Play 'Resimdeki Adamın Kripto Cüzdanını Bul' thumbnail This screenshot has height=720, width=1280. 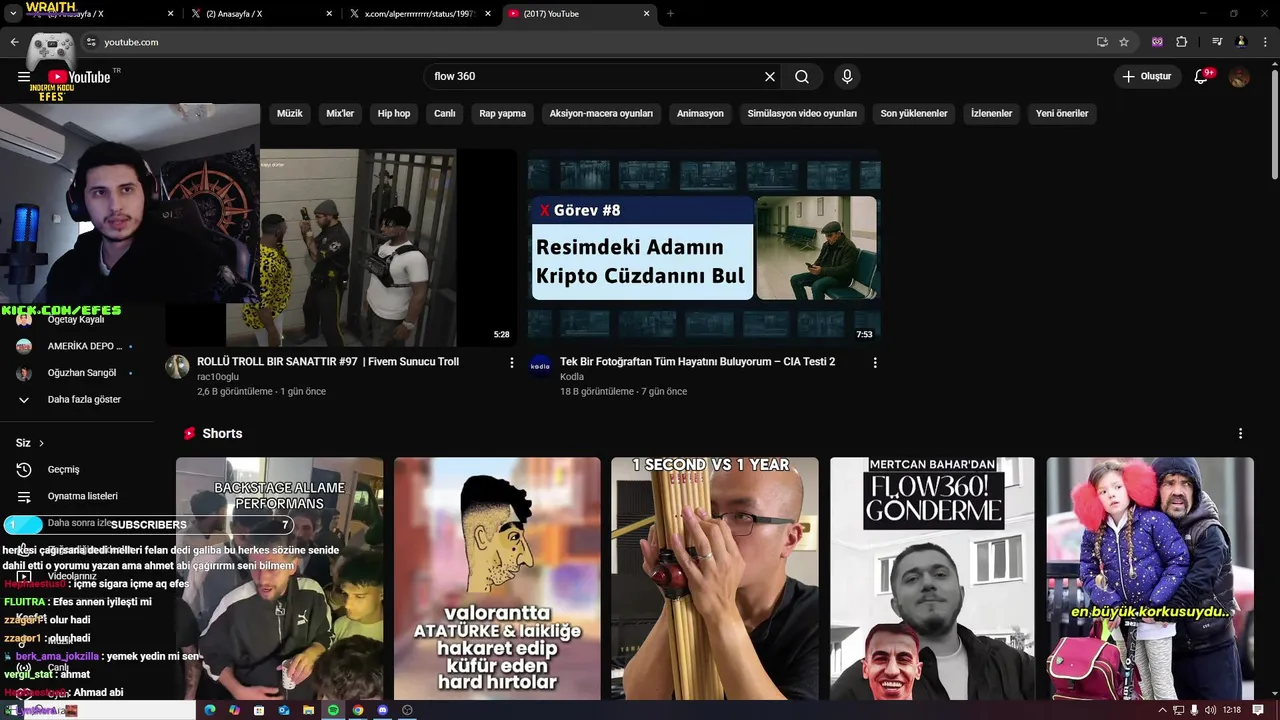coord(704,247)
